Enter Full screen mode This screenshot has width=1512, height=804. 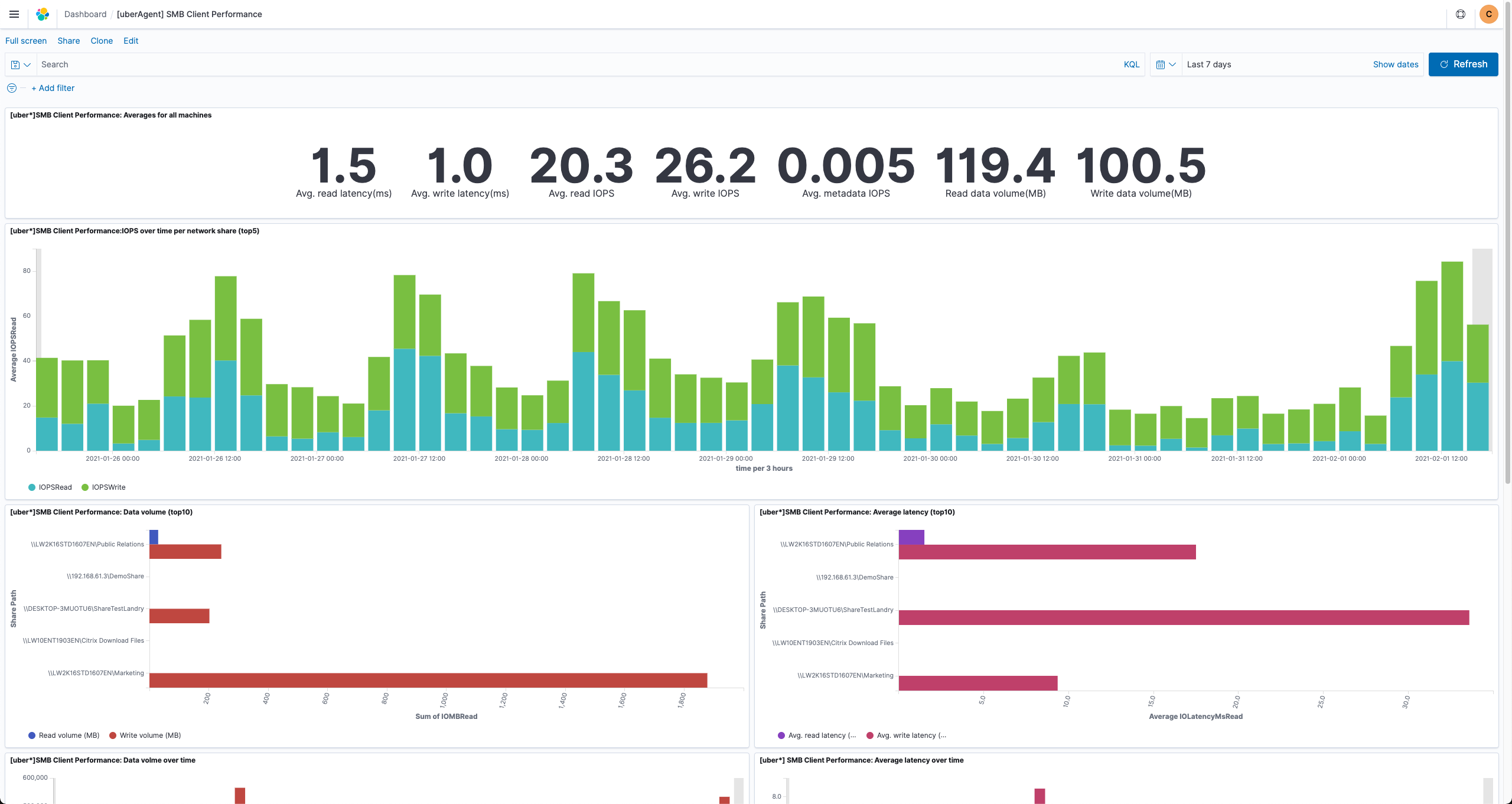click(26, 41)
